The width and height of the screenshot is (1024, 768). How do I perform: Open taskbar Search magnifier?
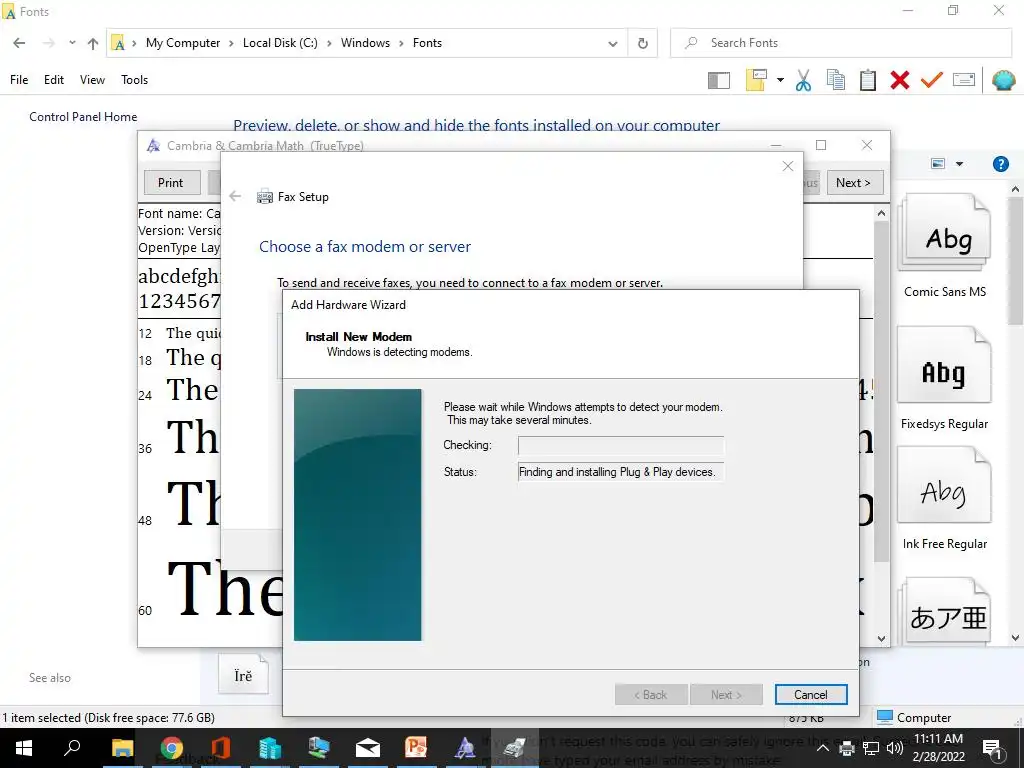coord(72,748)
